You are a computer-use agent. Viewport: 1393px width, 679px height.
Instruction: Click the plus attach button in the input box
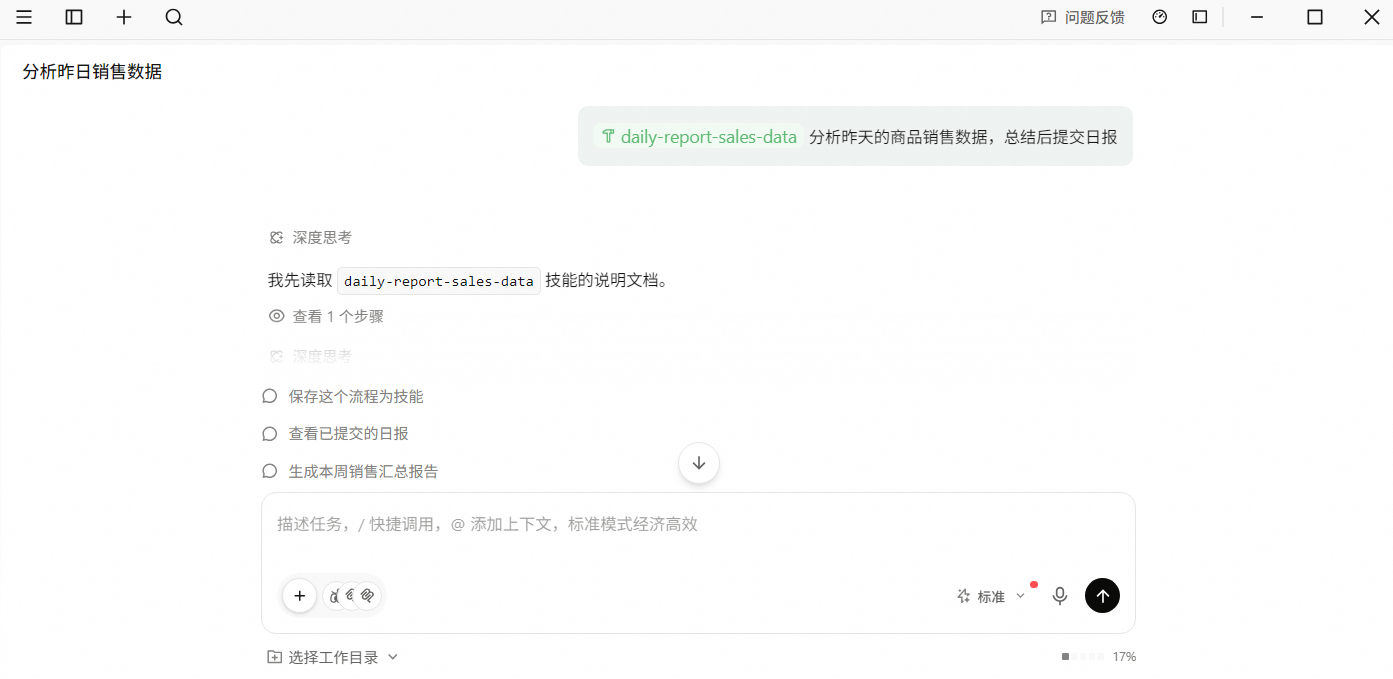[x=299, y=596]
